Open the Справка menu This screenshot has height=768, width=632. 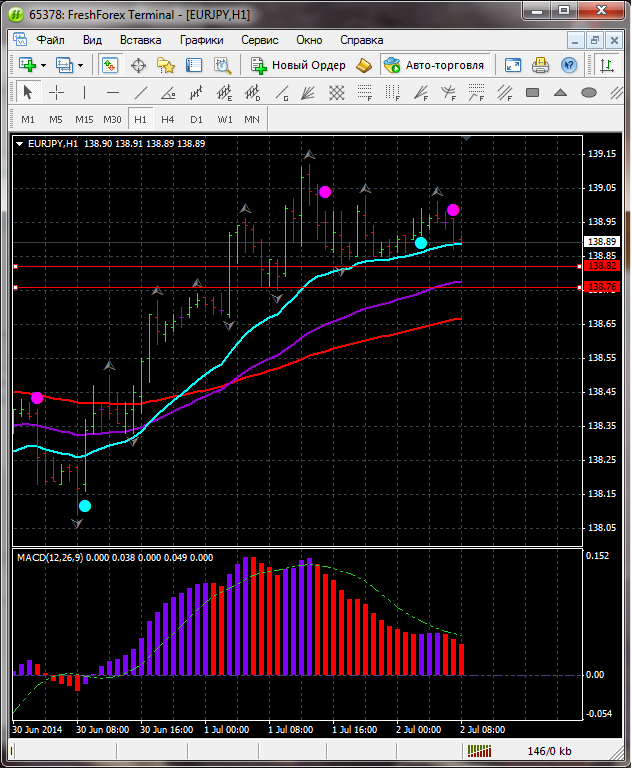point(362,40)
